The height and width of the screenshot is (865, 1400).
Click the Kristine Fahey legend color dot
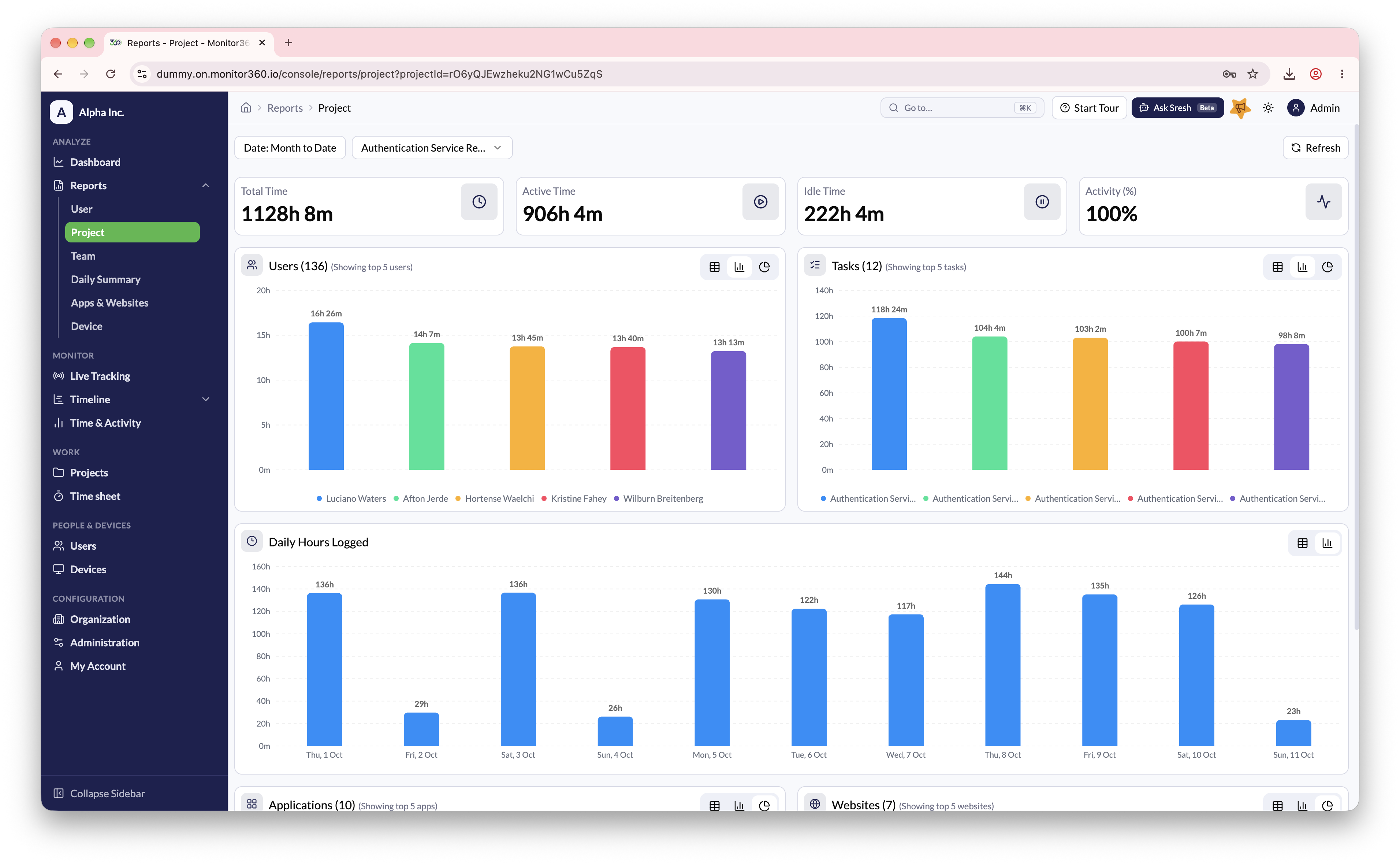pos(544,498)
